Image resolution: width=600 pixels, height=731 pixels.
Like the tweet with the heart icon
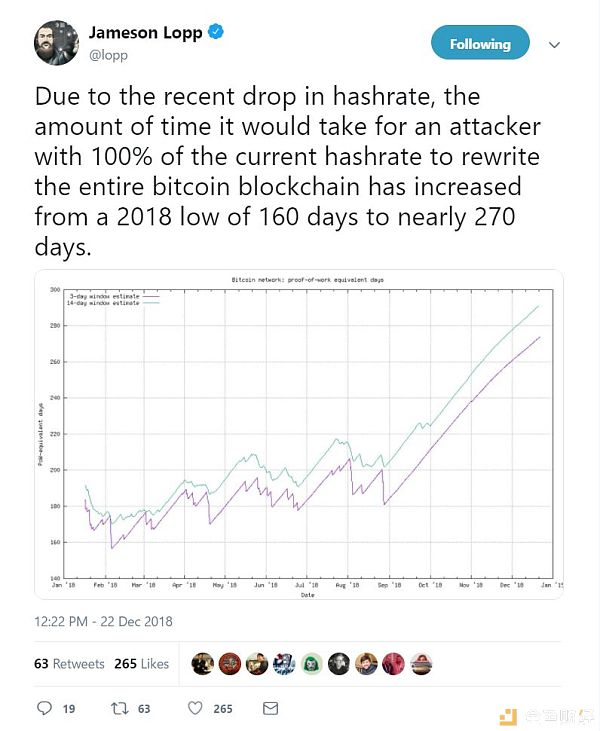[195, 708]
